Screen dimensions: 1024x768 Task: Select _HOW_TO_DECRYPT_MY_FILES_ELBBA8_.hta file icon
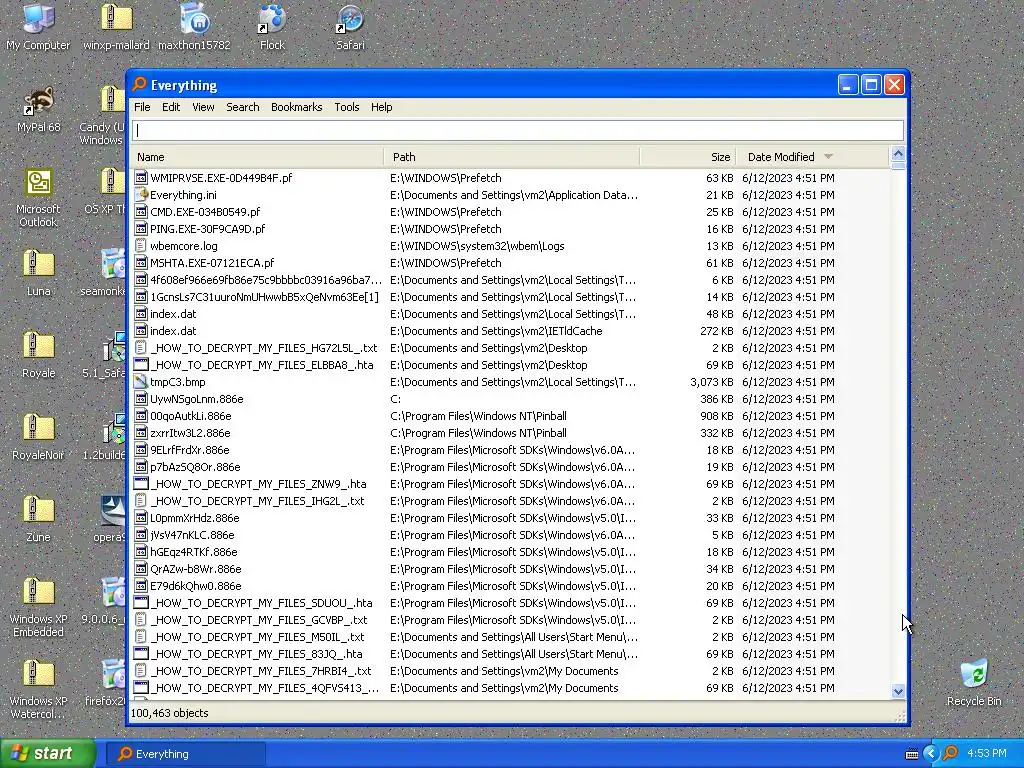(140, 365)
